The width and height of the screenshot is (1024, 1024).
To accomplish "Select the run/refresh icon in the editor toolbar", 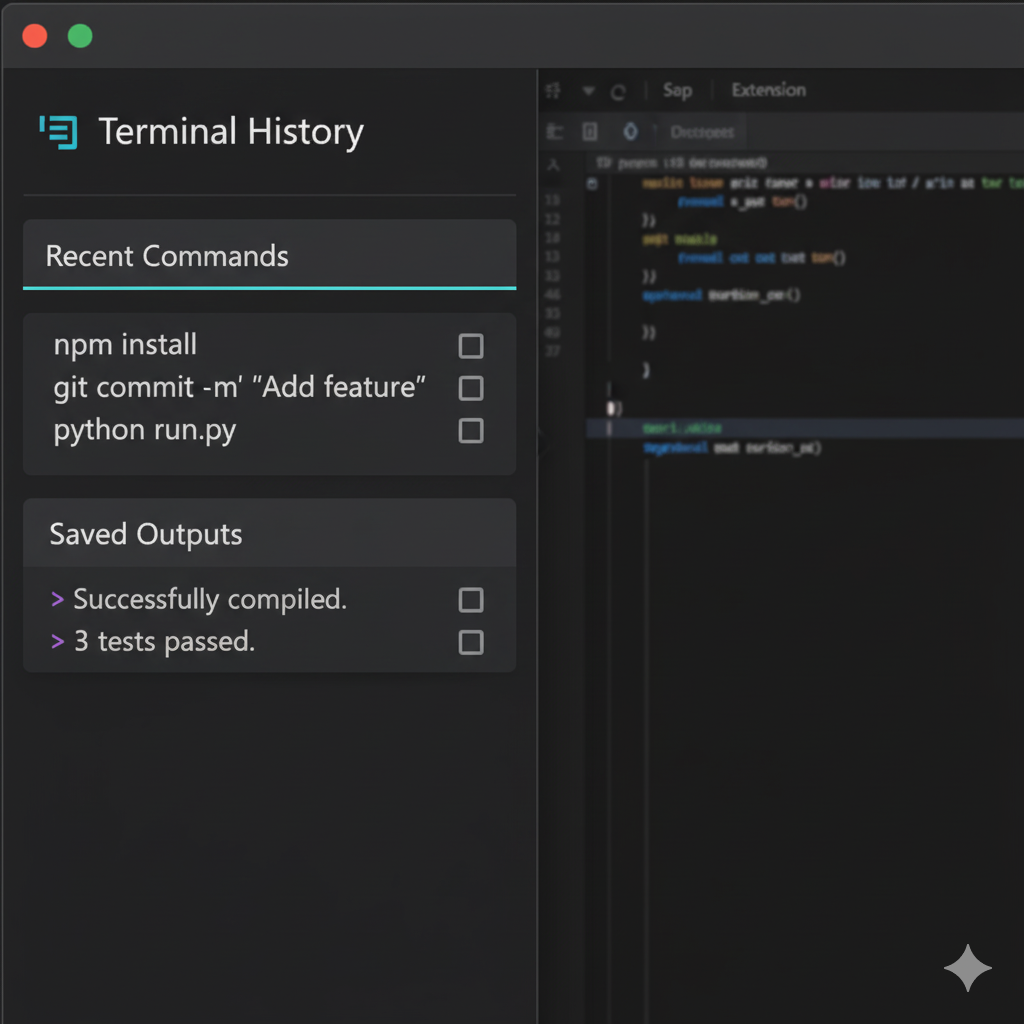I will tap(620, 90).
